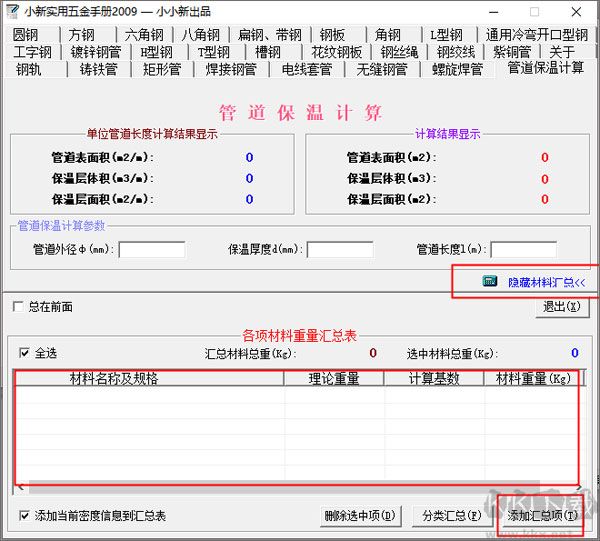Click the 理论重量 column header
The height and width of the screenshot is (541, 600).
[334, 378]
